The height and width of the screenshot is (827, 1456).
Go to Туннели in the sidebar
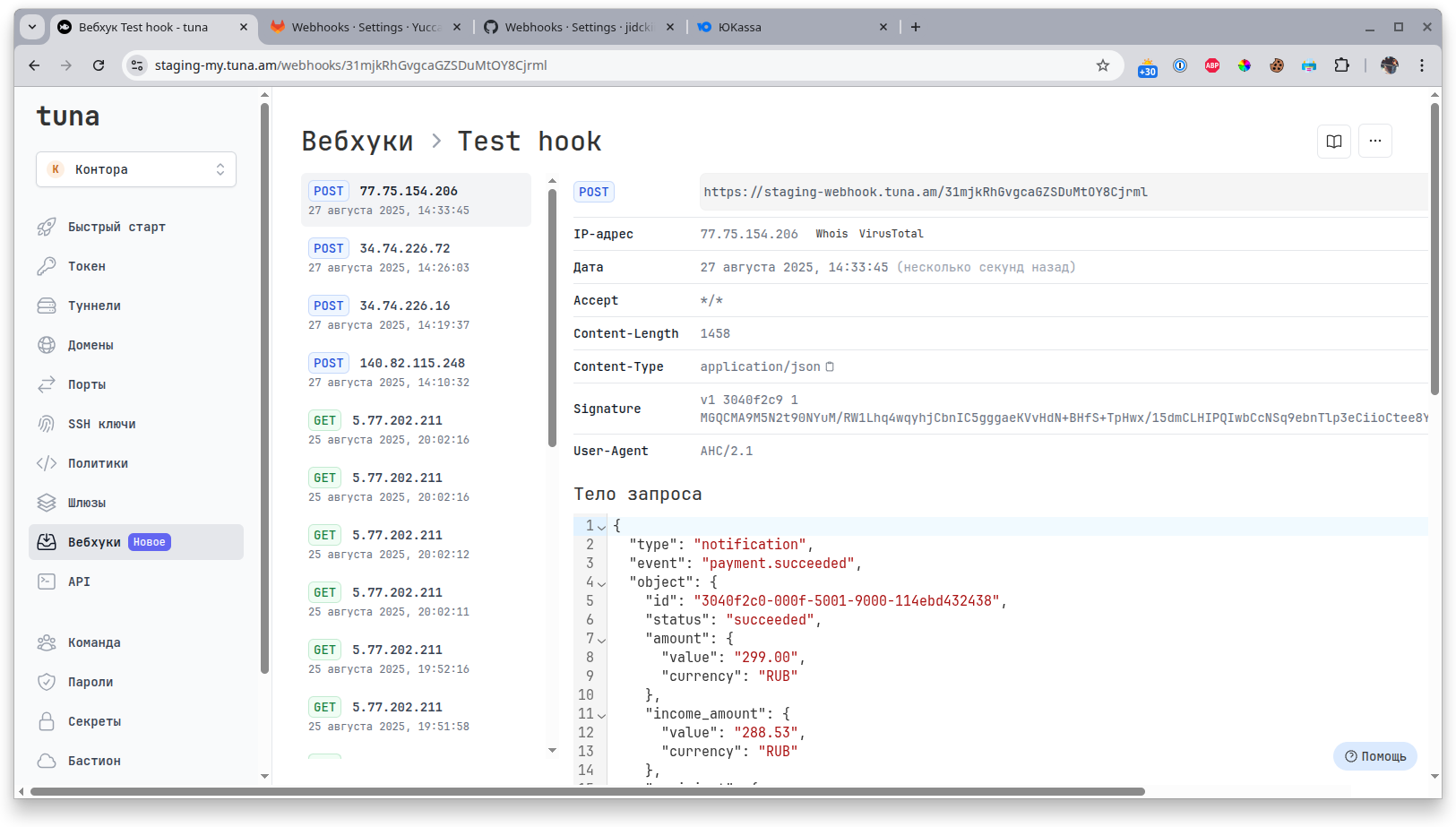tap(136, 306)
